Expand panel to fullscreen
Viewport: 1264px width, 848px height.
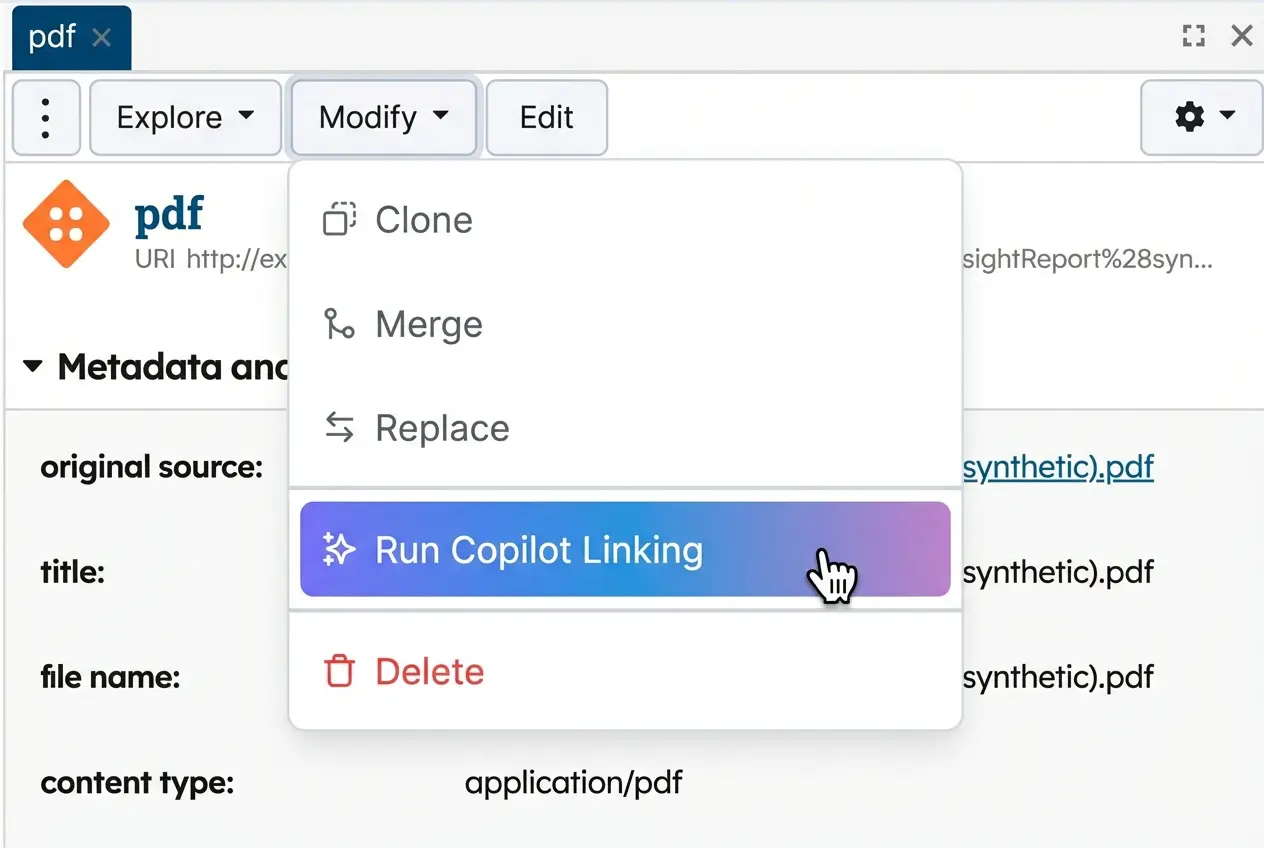click(x=1193, y=37)
